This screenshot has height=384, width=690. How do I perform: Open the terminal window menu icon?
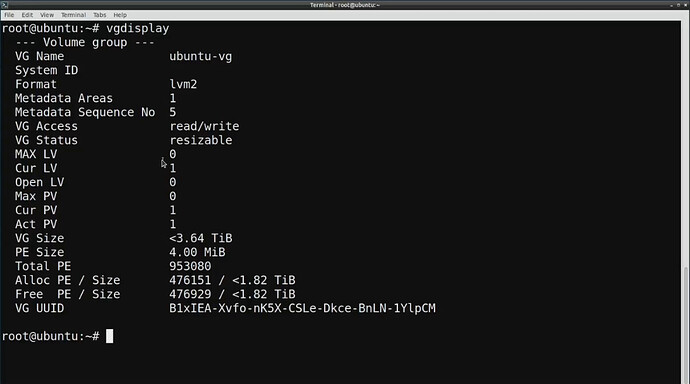[x=4, y=5]
